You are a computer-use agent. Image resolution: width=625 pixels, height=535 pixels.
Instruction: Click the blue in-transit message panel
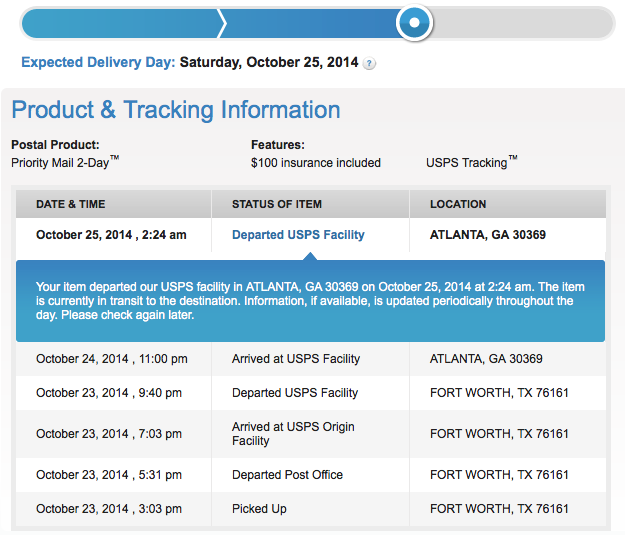[310, 301]
